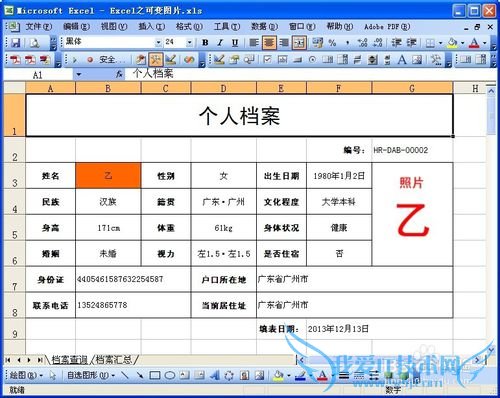Click the vertical scrollbar up arrow
The height and width of the screenshot is (398, 500).
tap(491, 90)
